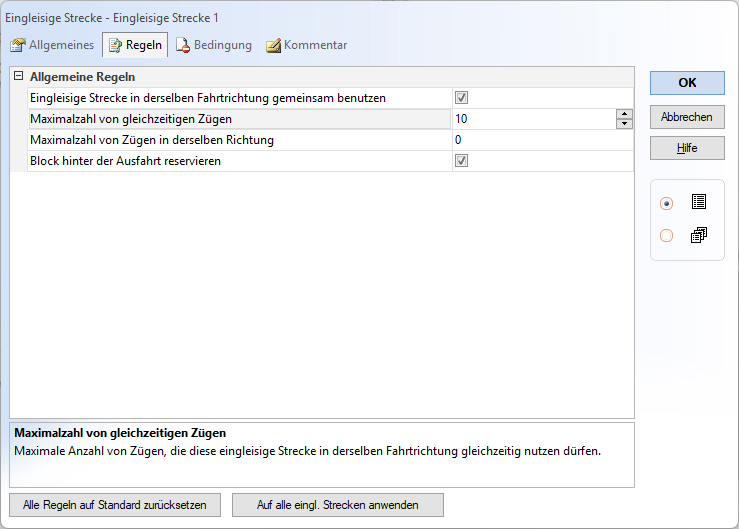
Task: Click Alle Regeln auf Standard zurücksetzen
Action: pyautogui.click(x=114, y=505)
